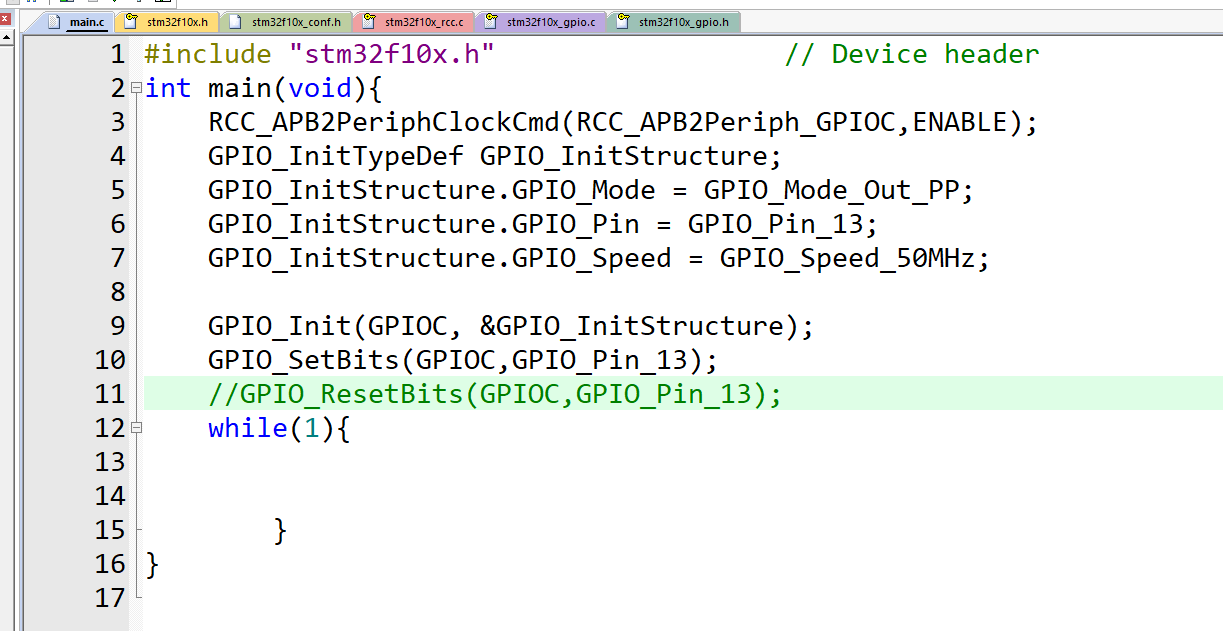
Task: Close the side panel with red X
Action: pyautogui.click(x=4, y=20)
